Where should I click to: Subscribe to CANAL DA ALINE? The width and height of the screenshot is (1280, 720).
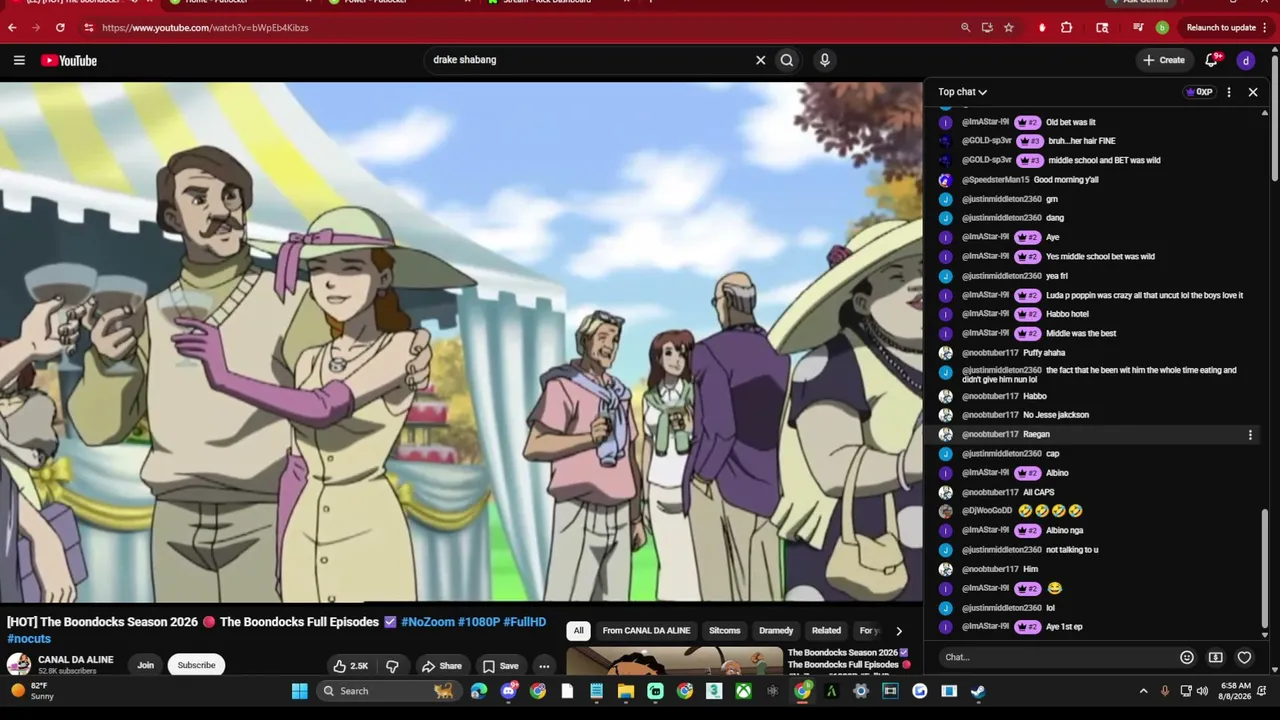point(196,666)
